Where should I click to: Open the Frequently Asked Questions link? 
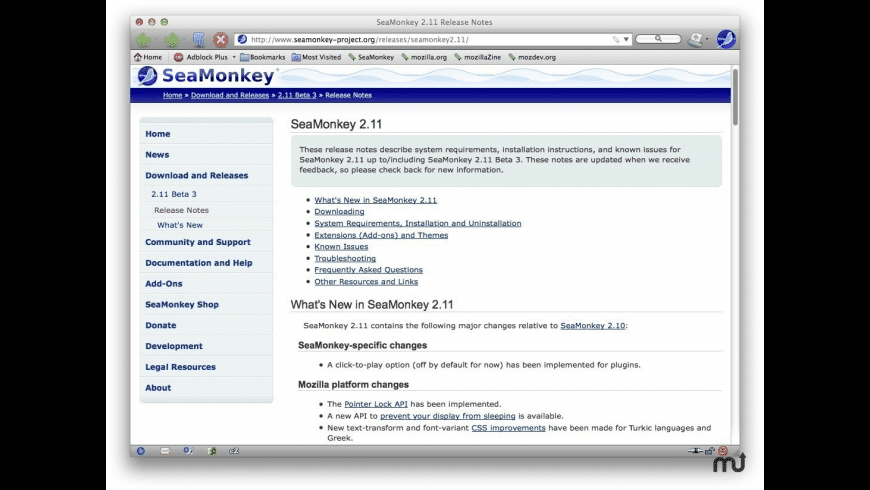368,270
